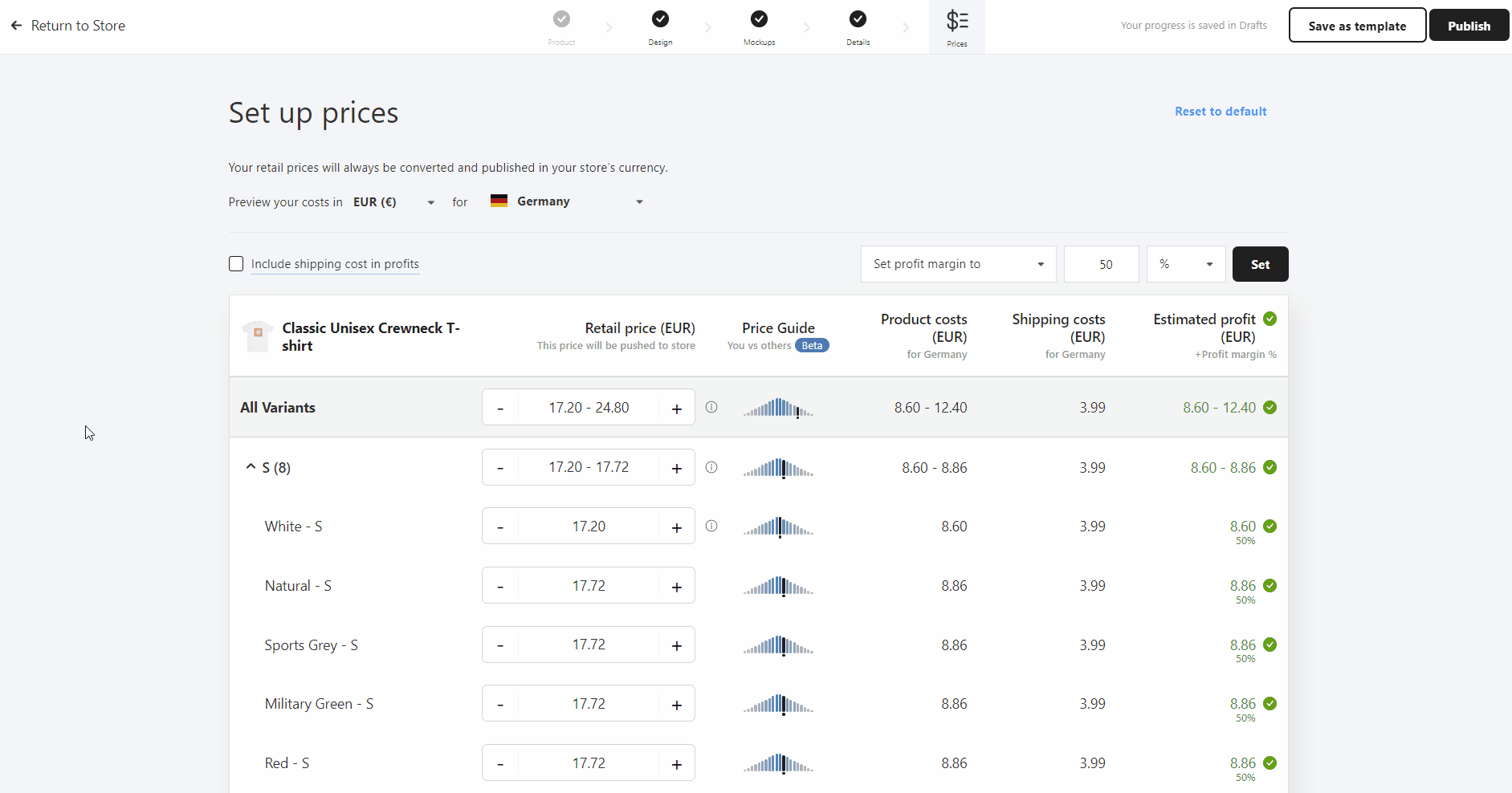1512x793 pixels.
Task: Click the info icon beside White - S price
Action: pos(711,526)
